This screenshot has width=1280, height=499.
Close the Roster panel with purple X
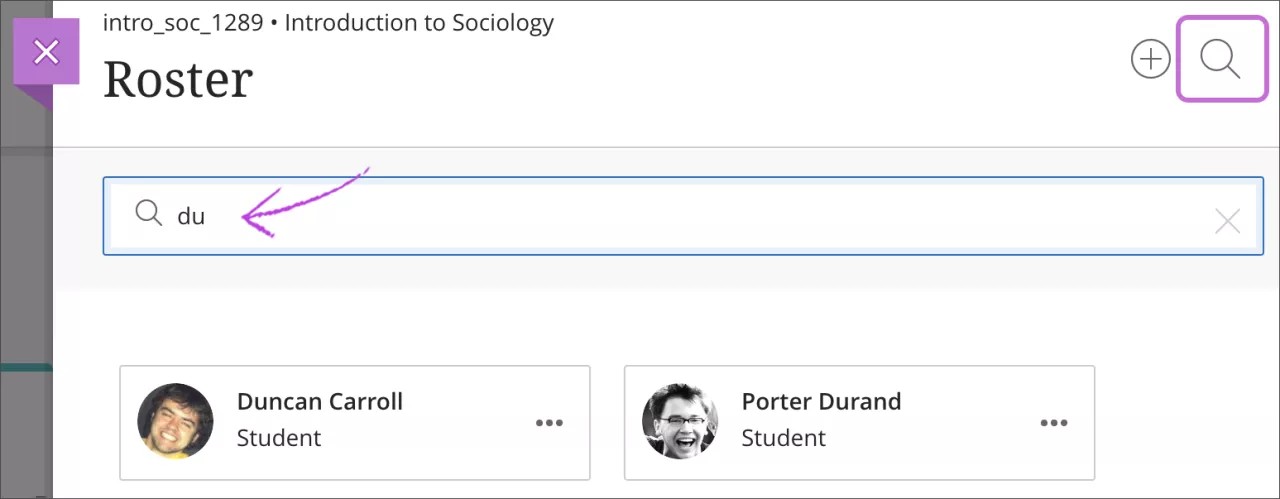46,53
